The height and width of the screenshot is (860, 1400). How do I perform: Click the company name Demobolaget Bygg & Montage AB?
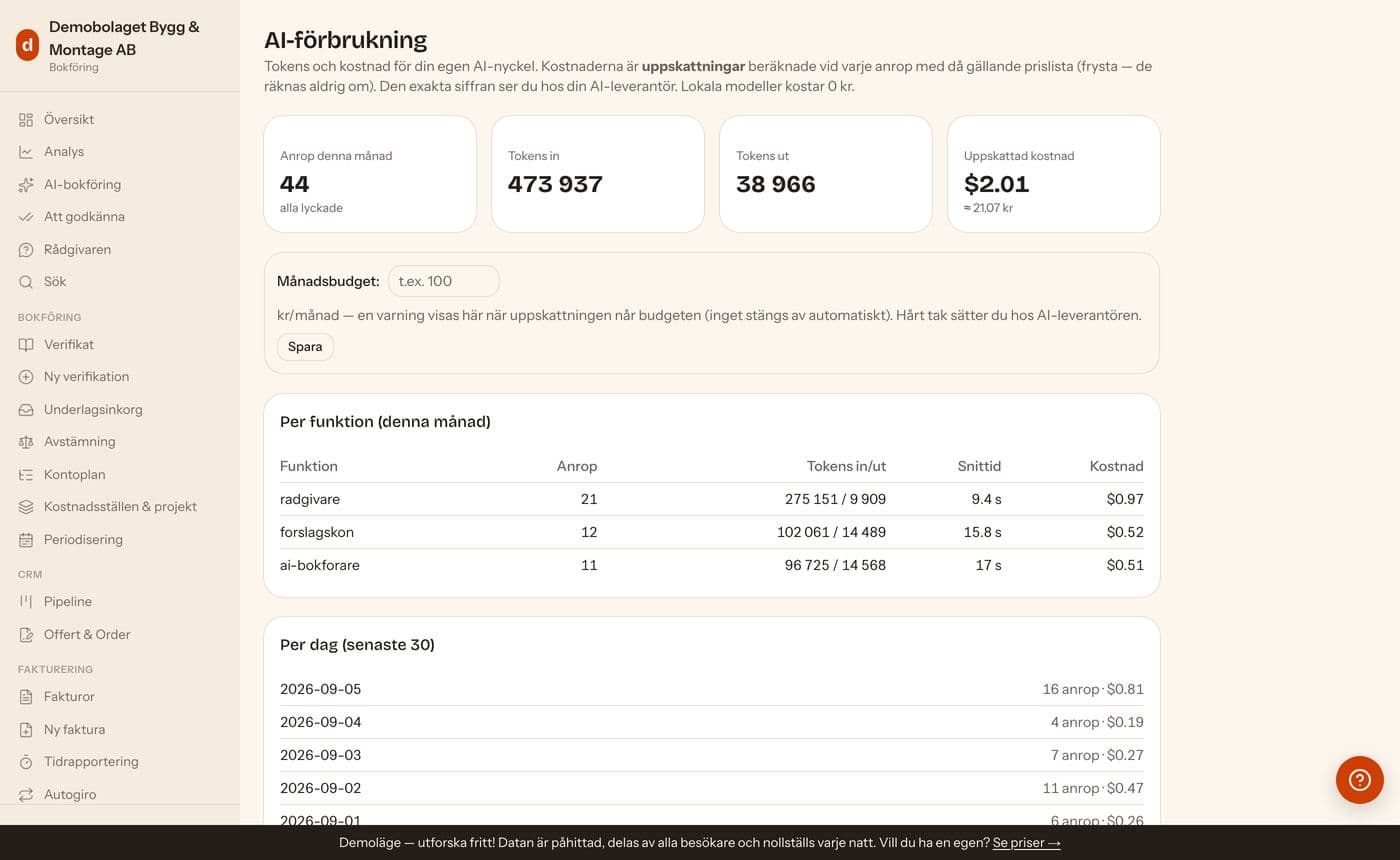tap(124, 38)
